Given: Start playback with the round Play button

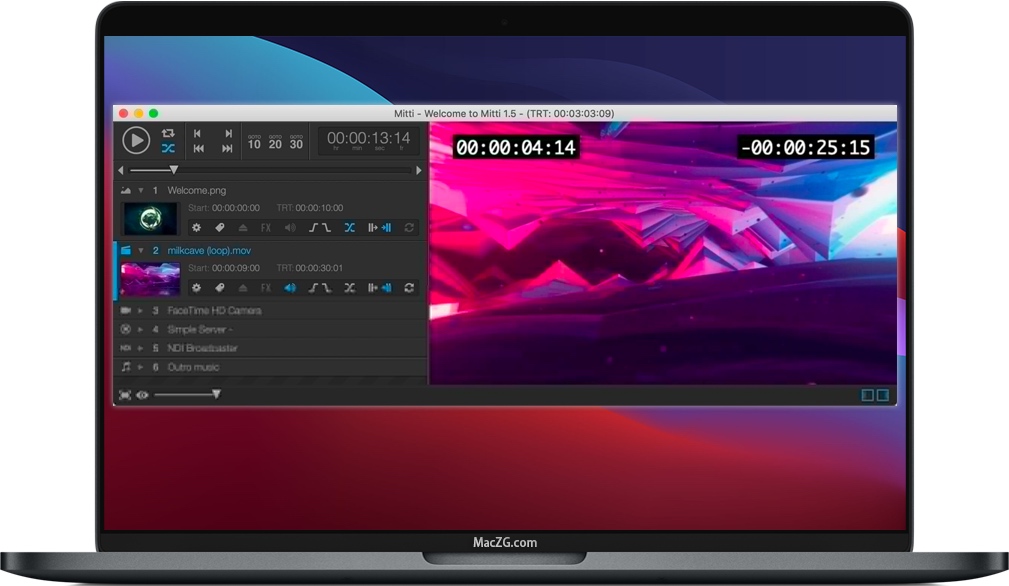Looking at the screenshot, I should [136, 140].
